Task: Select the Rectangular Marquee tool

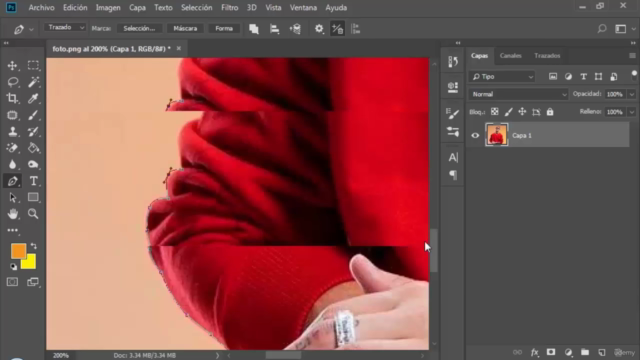Action: click(x=33, y=65)
